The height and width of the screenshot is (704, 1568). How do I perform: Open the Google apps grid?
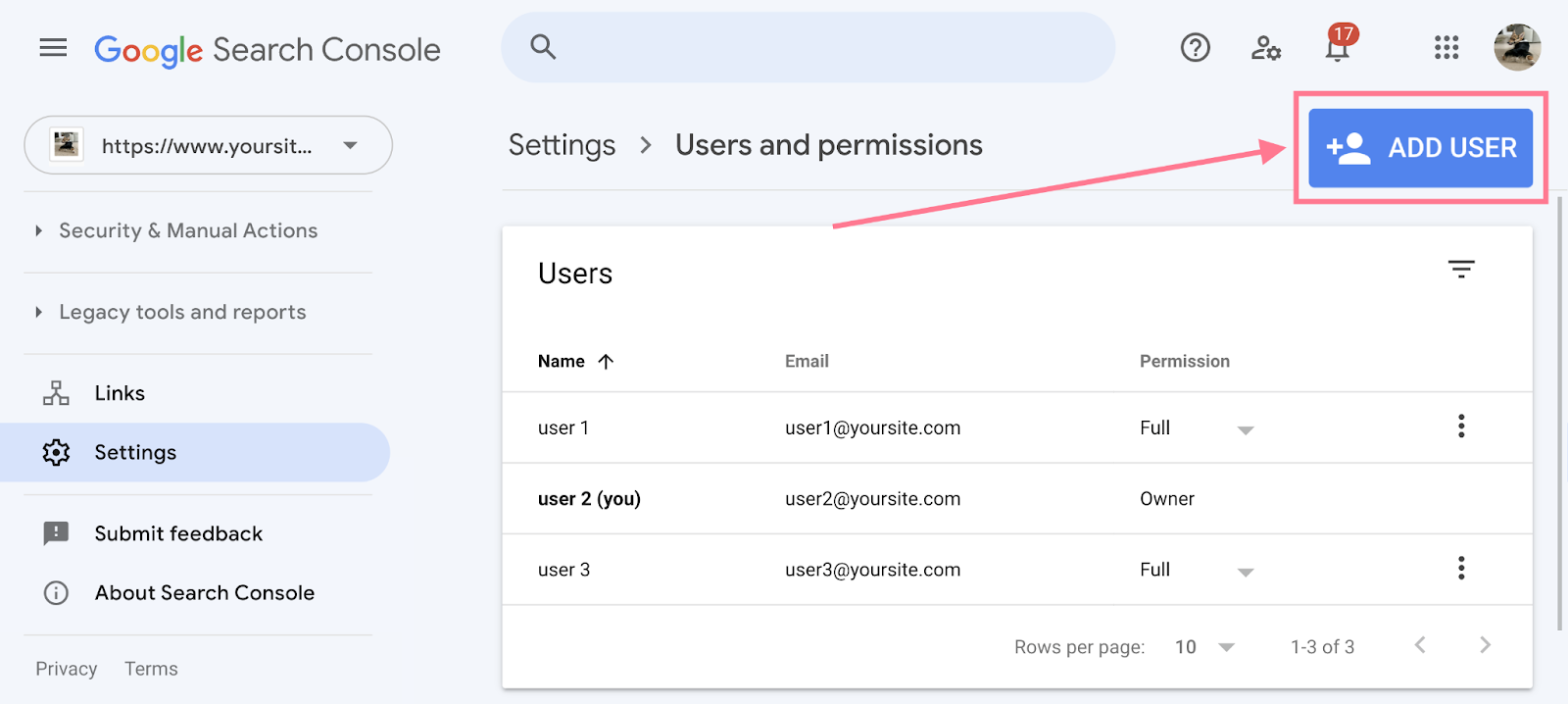[x=1446, y=48]
